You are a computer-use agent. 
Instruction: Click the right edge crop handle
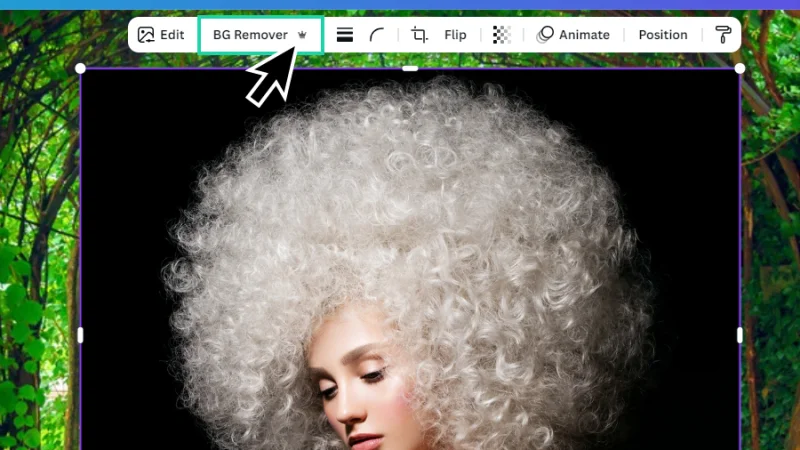click(740, 335)
